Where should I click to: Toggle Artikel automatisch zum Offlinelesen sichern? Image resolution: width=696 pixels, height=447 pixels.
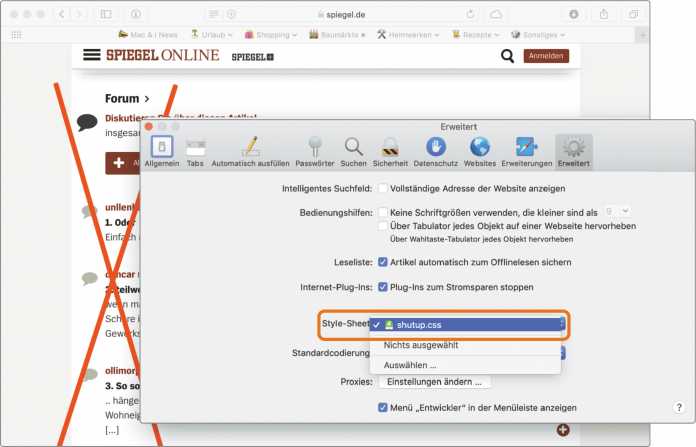[x=383, y=262]
